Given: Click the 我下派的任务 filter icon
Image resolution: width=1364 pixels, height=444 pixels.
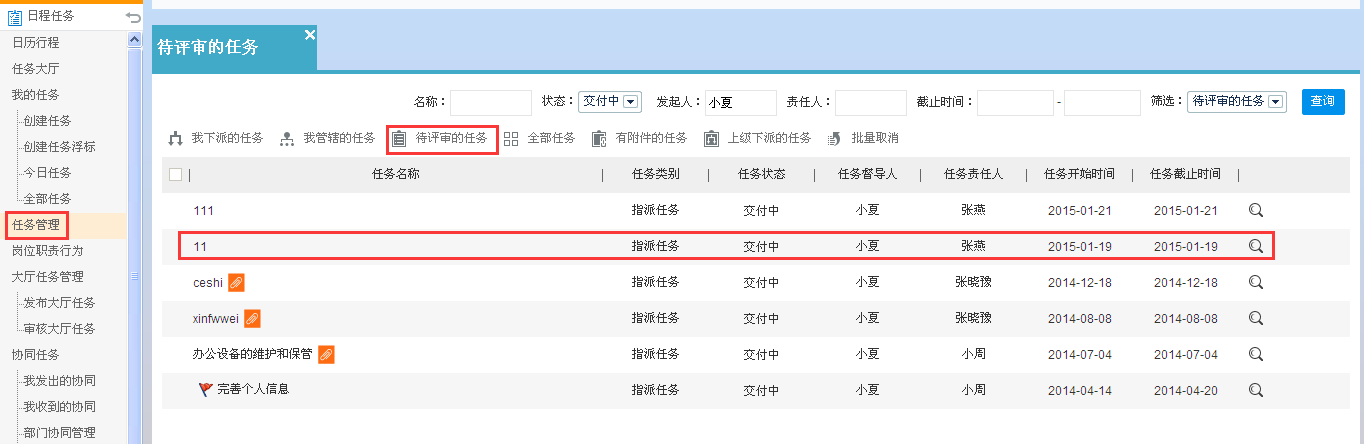Looking at the screenshot, I should [x=176, y=138].
